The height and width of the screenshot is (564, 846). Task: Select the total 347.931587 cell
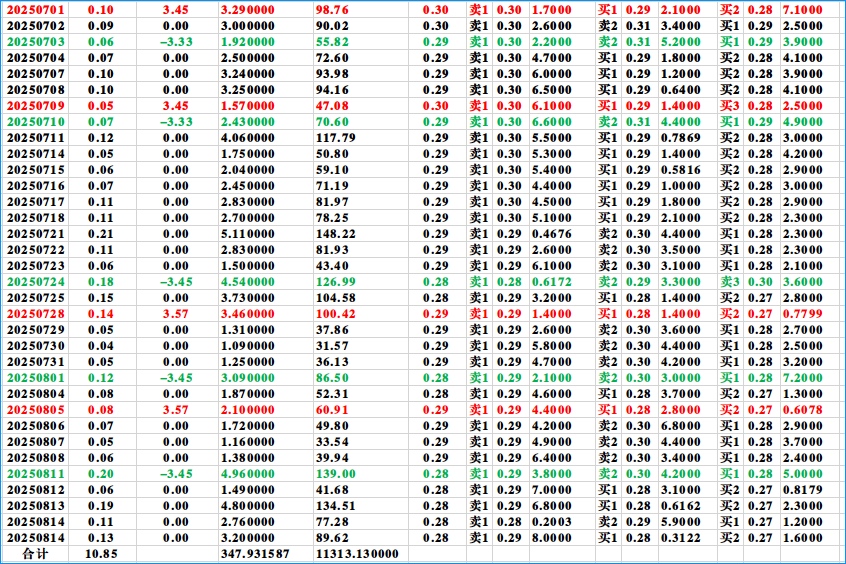point(255,554)
